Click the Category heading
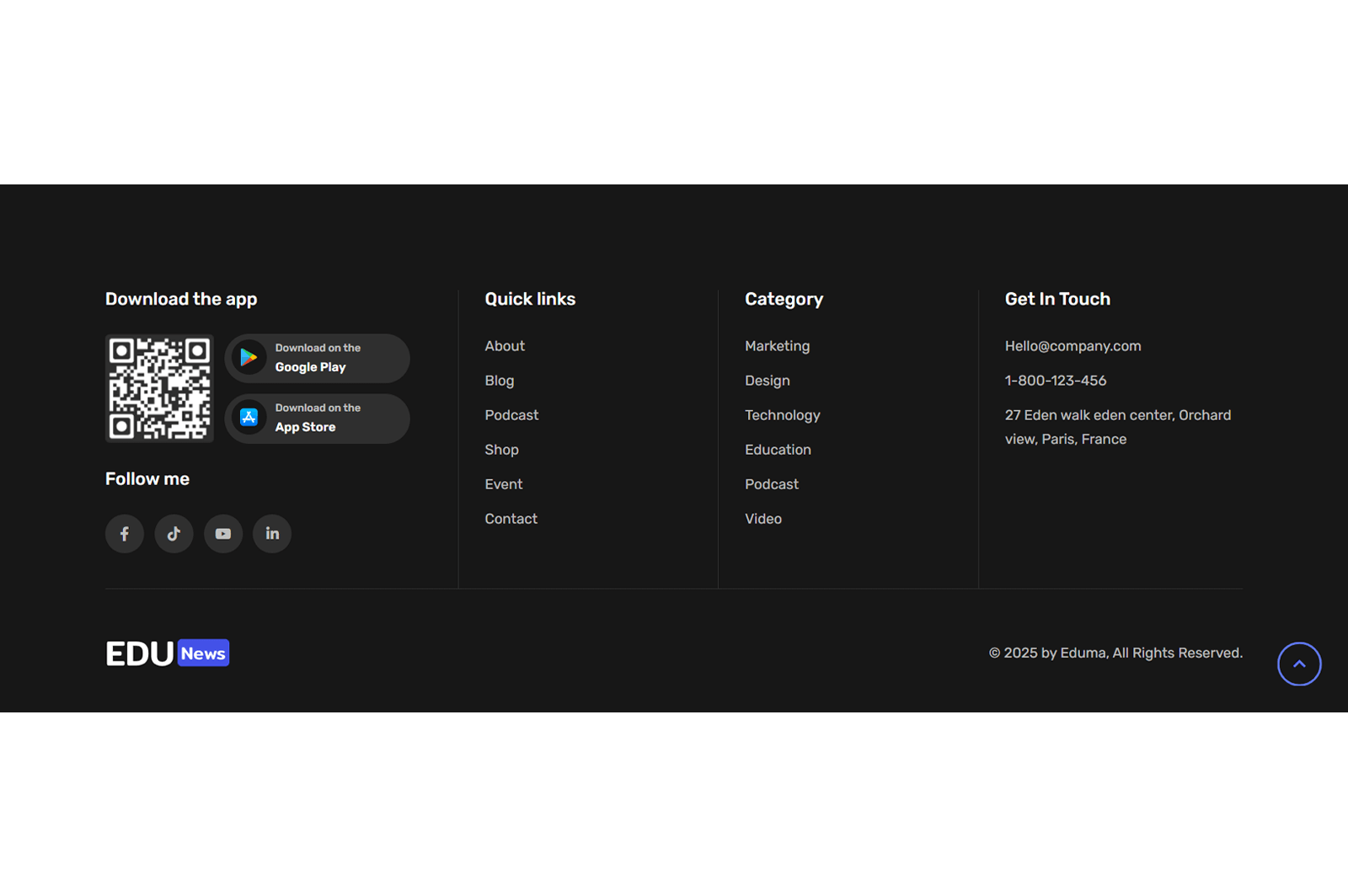The image size is (1348, 896). pos(784,299)
